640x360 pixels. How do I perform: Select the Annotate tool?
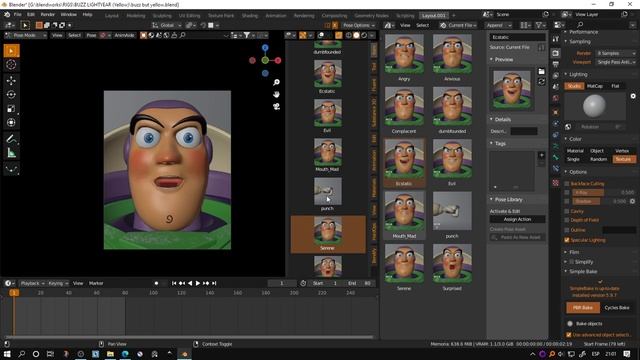click(x=11, y=139)
